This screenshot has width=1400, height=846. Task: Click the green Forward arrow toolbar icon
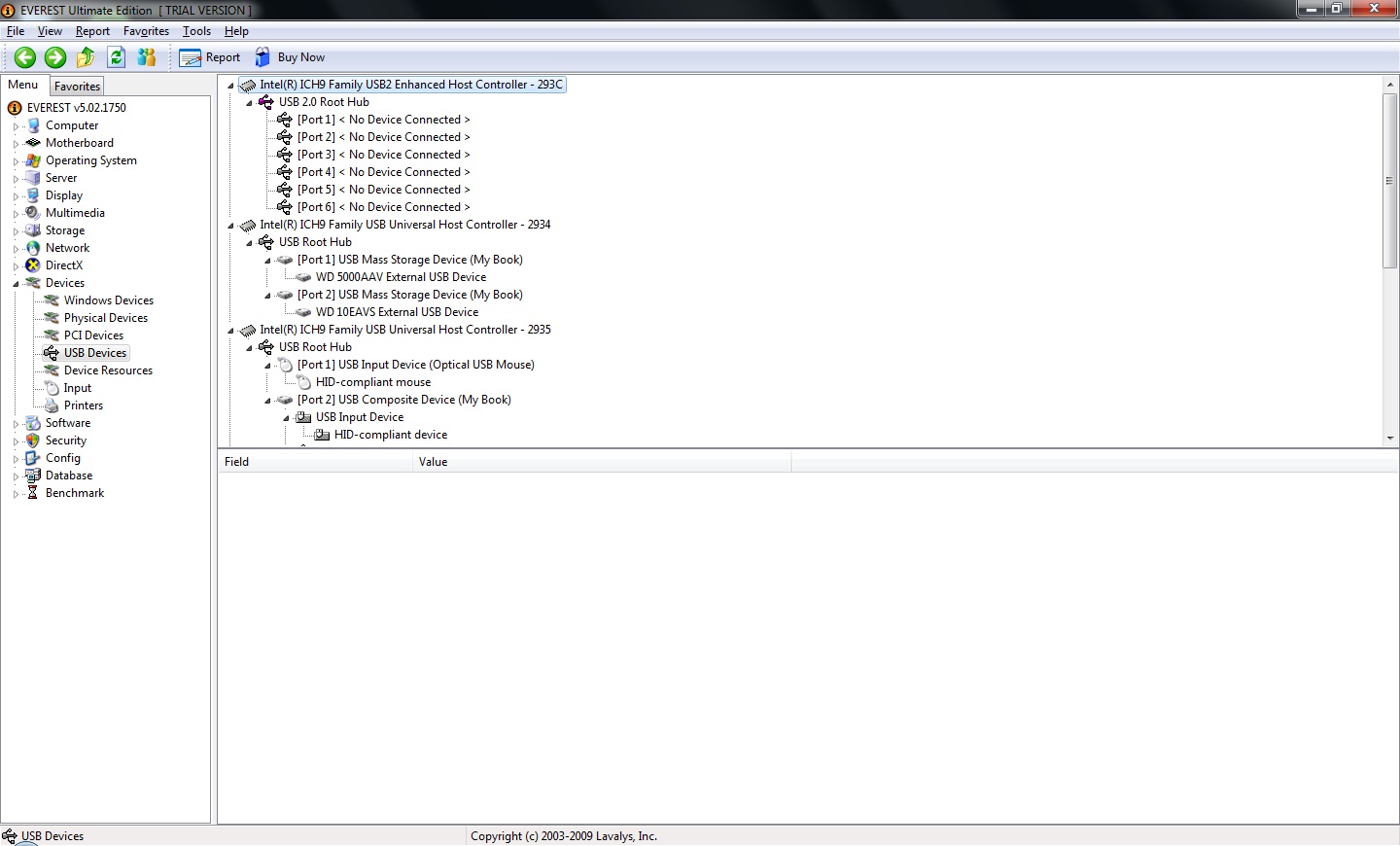point(55,57)
